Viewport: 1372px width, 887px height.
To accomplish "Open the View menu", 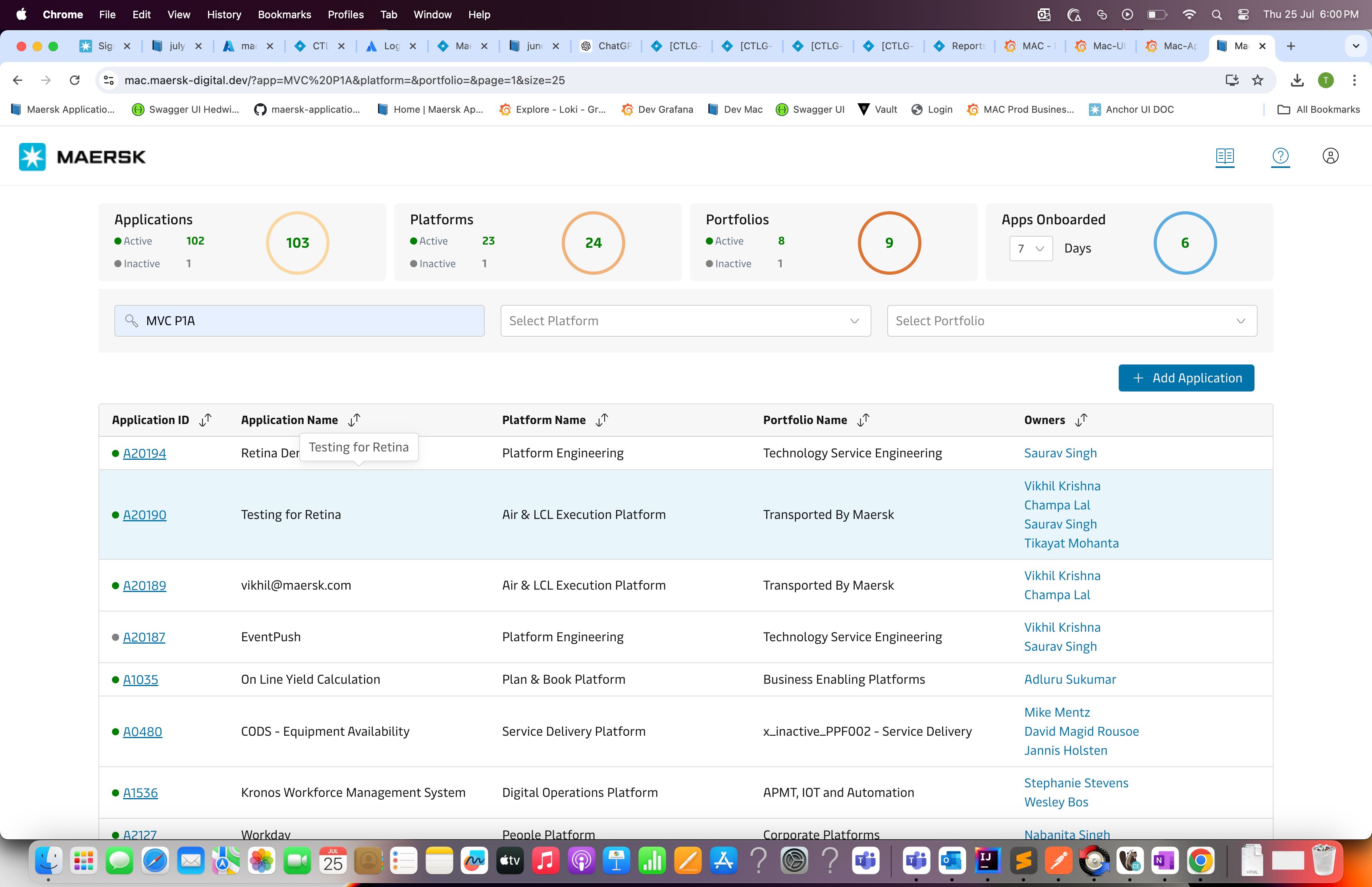I will tap(179, 14).
